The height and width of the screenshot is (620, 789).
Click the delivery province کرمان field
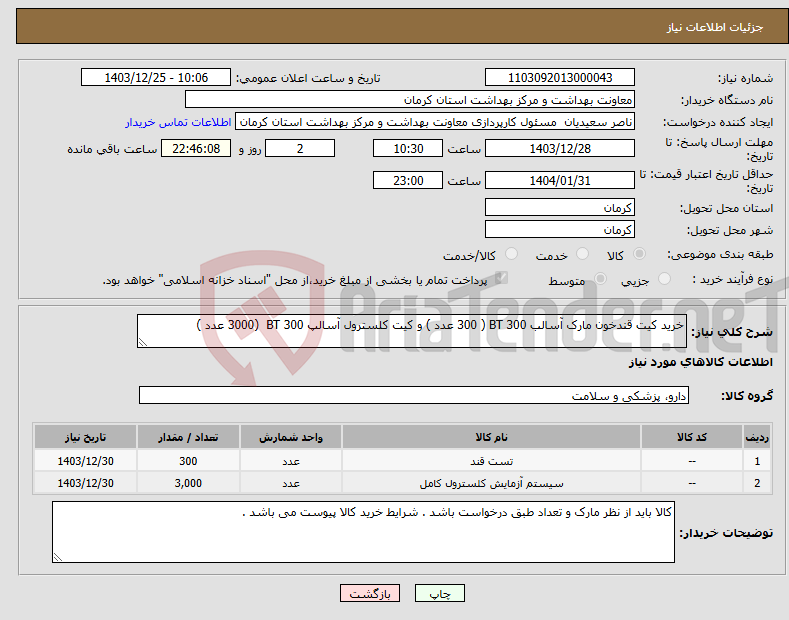click(x=560, y=207)
